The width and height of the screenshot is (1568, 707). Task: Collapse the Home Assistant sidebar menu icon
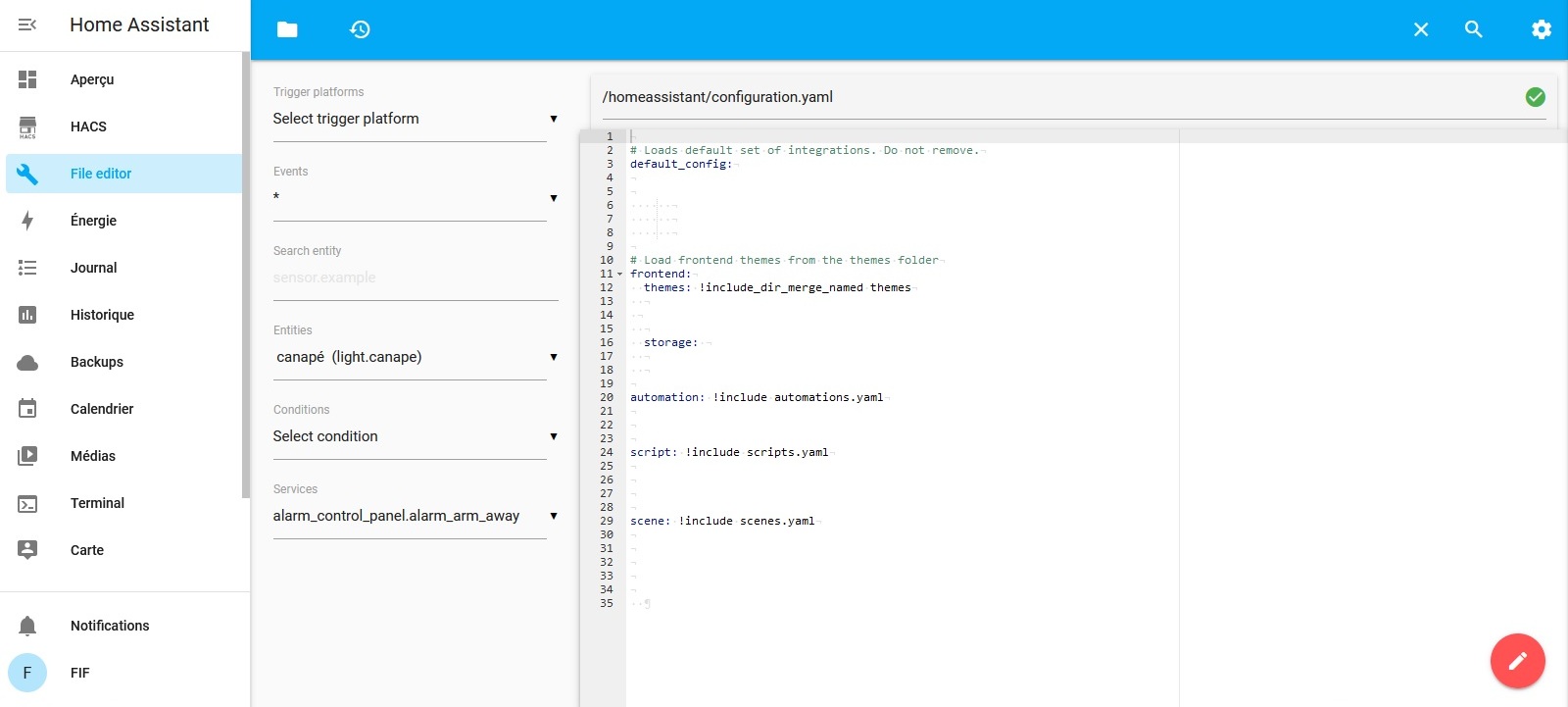coord(27,25)
